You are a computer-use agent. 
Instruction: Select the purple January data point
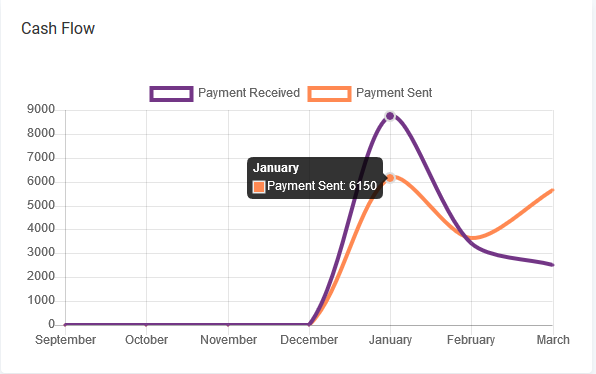(390, 116)
